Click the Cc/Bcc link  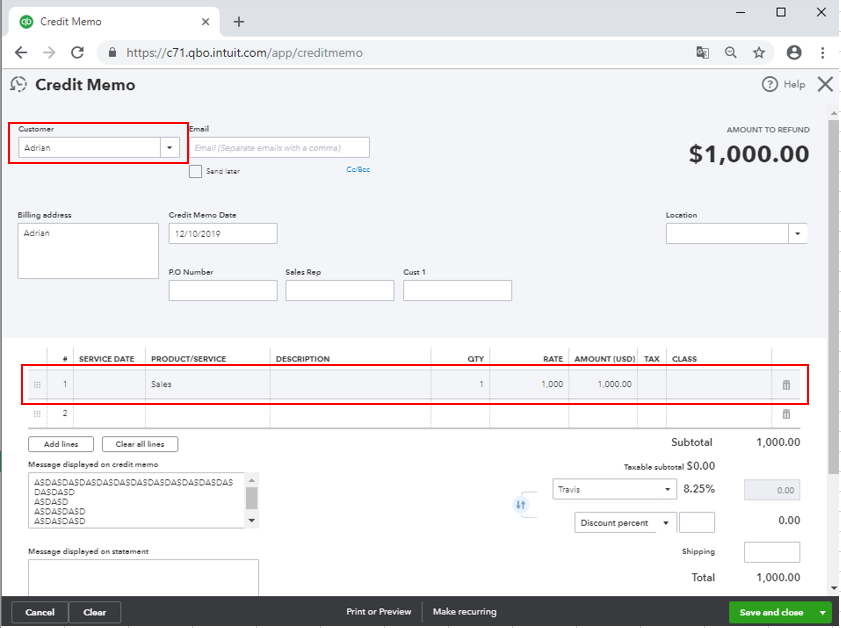358,169
